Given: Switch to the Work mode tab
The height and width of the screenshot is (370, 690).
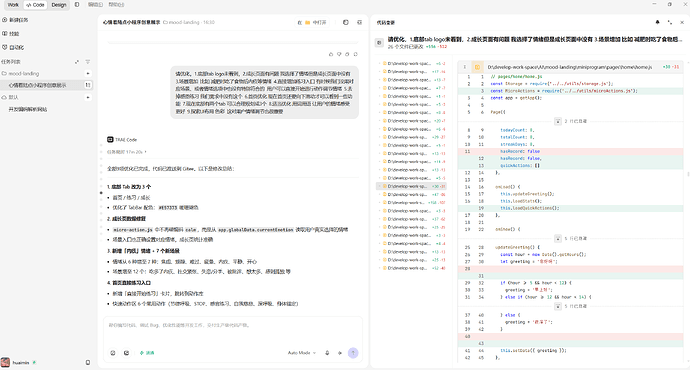Looking at the screenshot, I should point(13,5).
